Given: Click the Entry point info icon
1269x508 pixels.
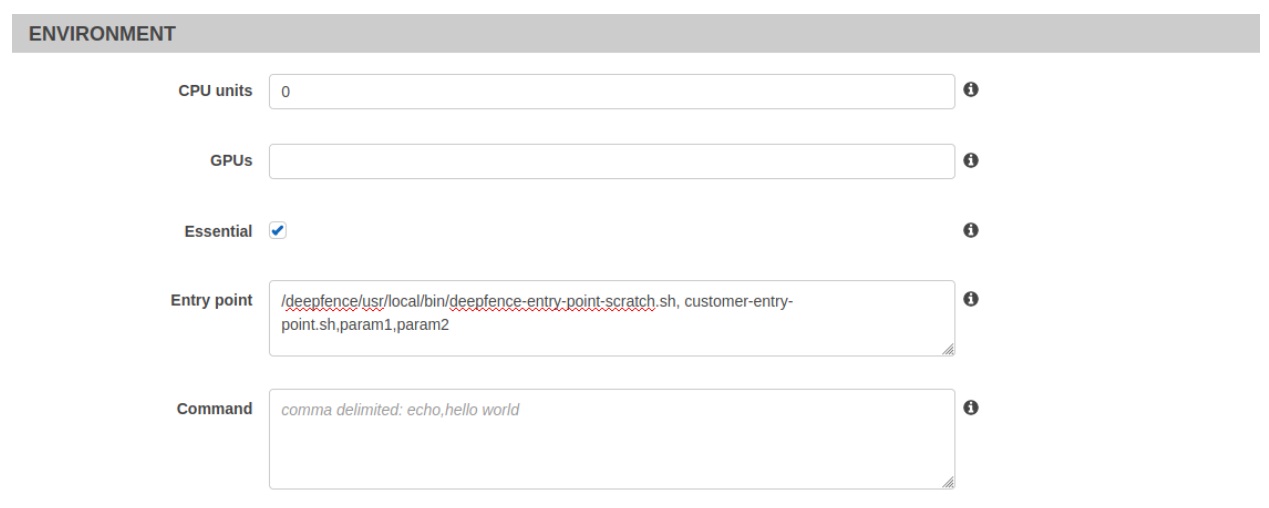Looking at the screenshot, I should click(969, 299).
